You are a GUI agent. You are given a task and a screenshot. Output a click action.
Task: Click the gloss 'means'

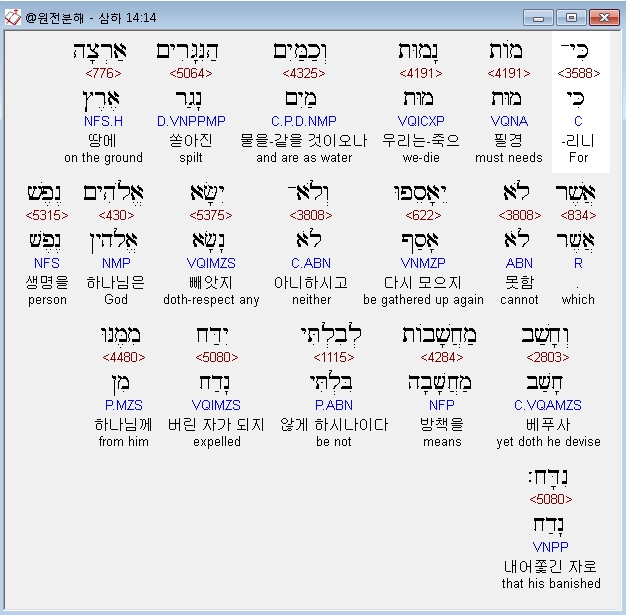pyautogui.click(x=442, y=442)
